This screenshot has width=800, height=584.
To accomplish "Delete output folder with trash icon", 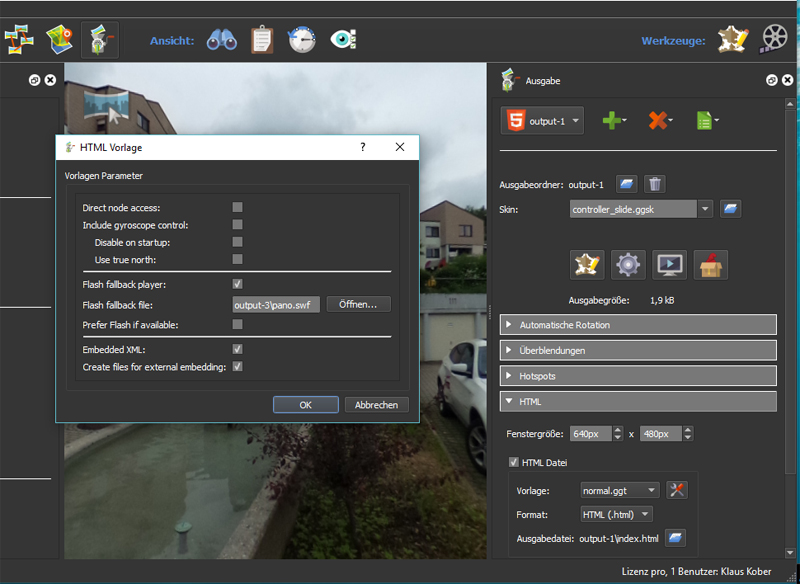I will point(654,184).
